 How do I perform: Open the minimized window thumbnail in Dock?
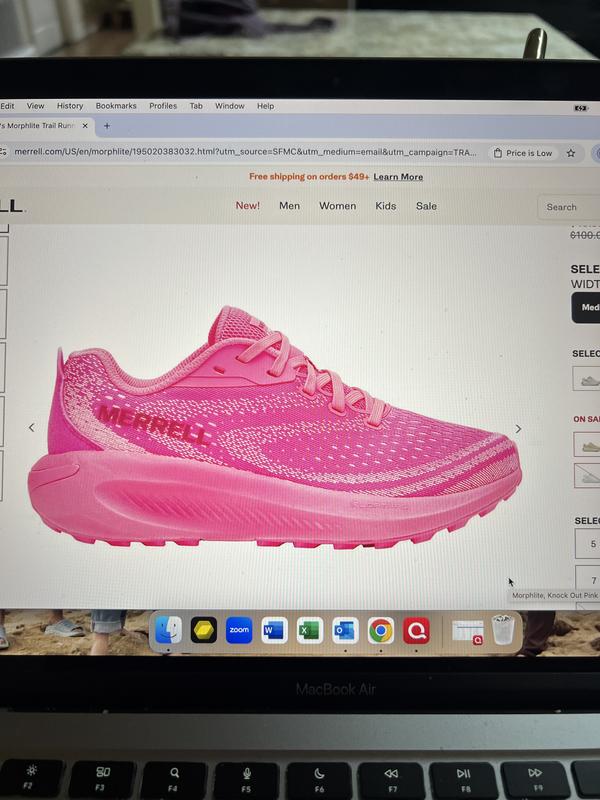[x=468, y=632]
